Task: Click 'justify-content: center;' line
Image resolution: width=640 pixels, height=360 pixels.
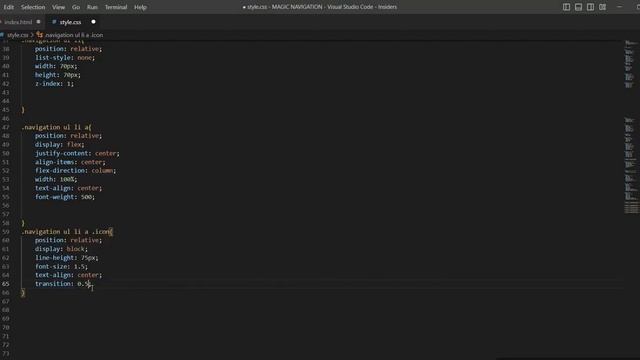Action: click(x=77, y=153)
